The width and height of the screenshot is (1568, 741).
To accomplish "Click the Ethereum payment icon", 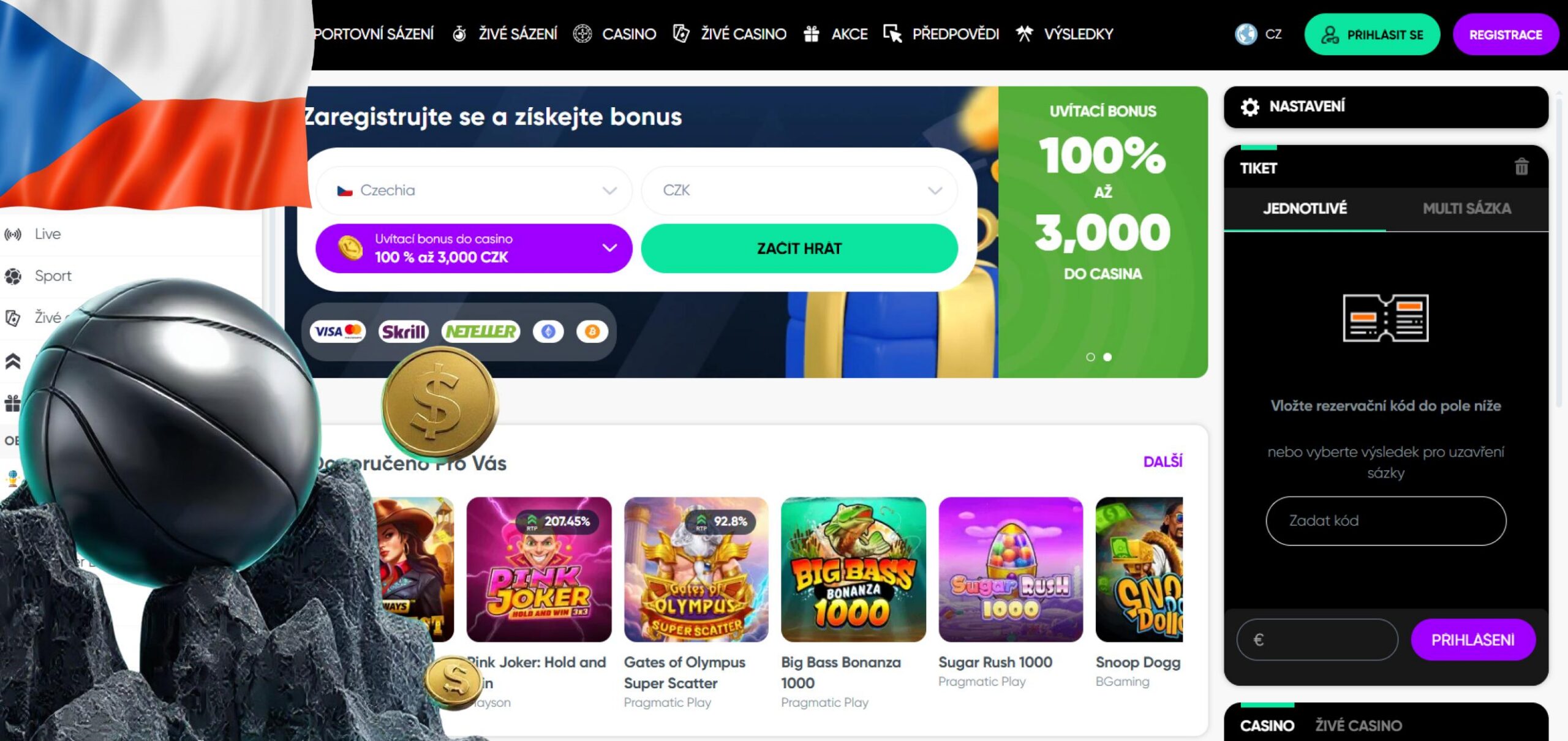I will pyautogui.click(x=548, y=331).
